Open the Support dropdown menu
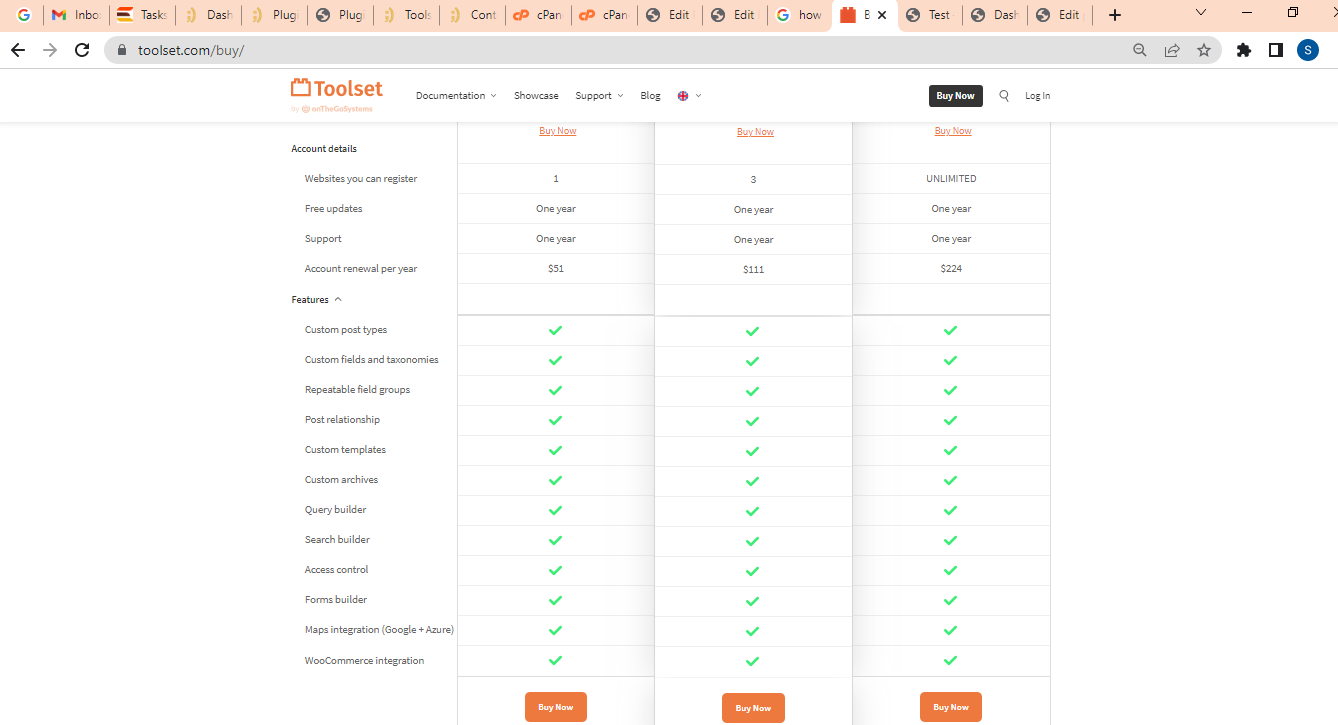The height and width of the screenshot is (725, 1338). [599, 96]
